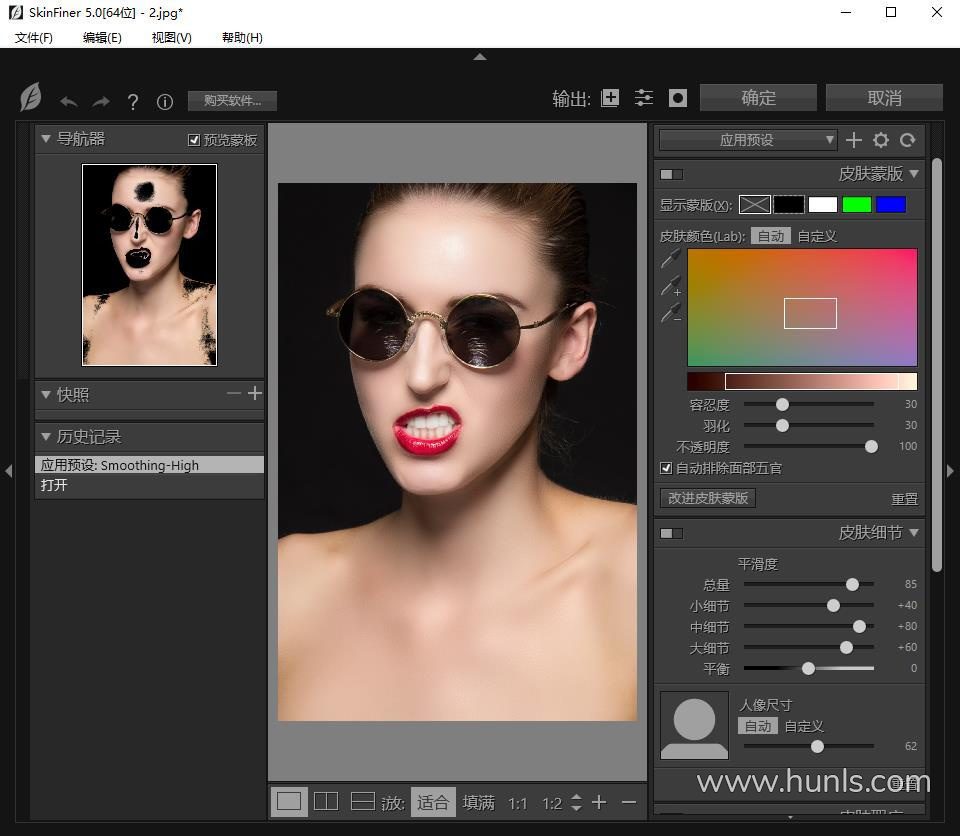Click the output new layer plus icon

(x=610, y=98)
